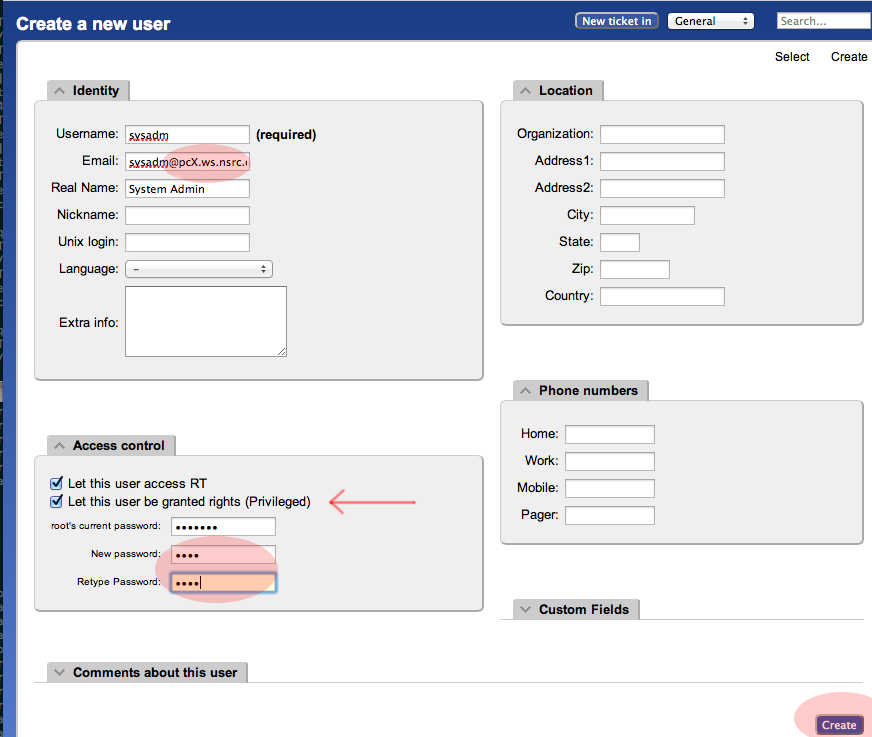Open the Create menu link
The width and height of the screenshot is (872, 737).
(849, 57)
